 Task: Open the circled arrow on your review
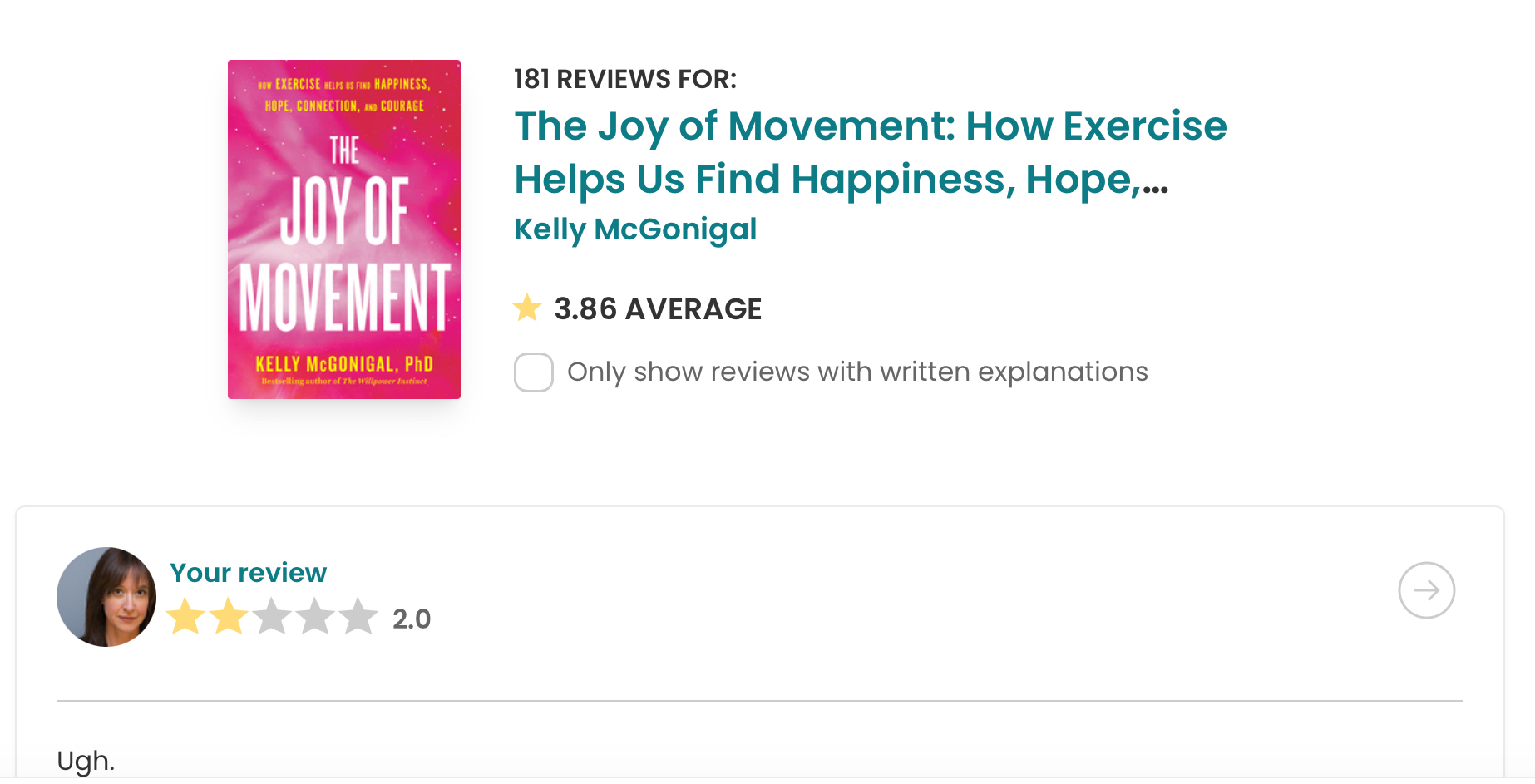point(1426,590)
